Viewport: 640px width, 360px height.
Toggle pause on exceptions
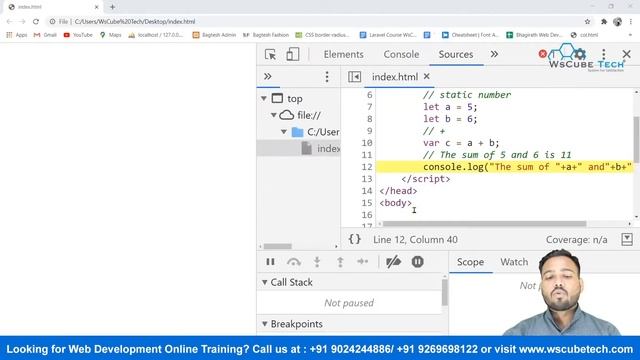(417, 262)
